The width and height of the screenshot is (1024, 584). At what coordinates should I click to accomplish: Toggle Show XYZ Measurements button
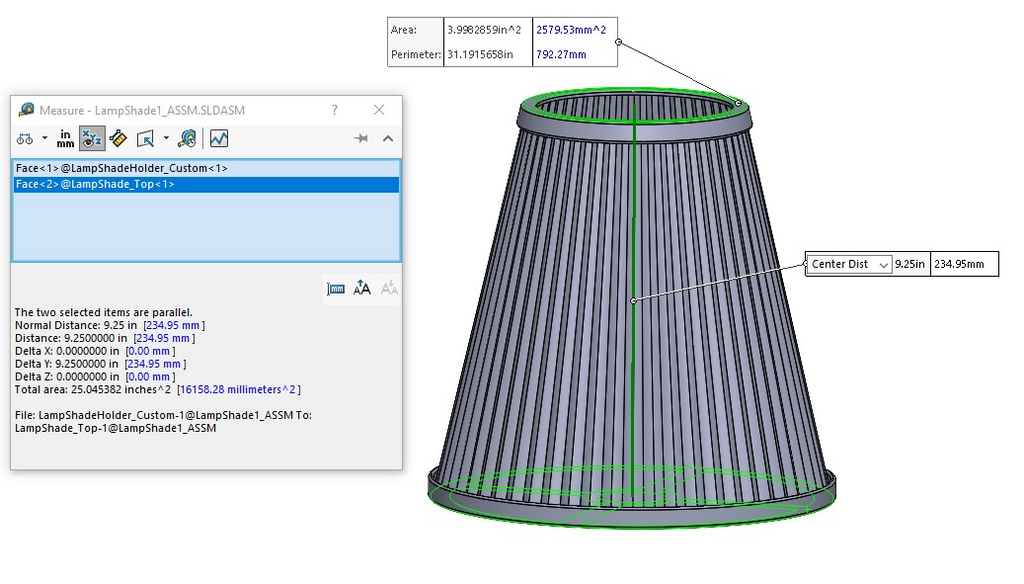pos(91,138)
